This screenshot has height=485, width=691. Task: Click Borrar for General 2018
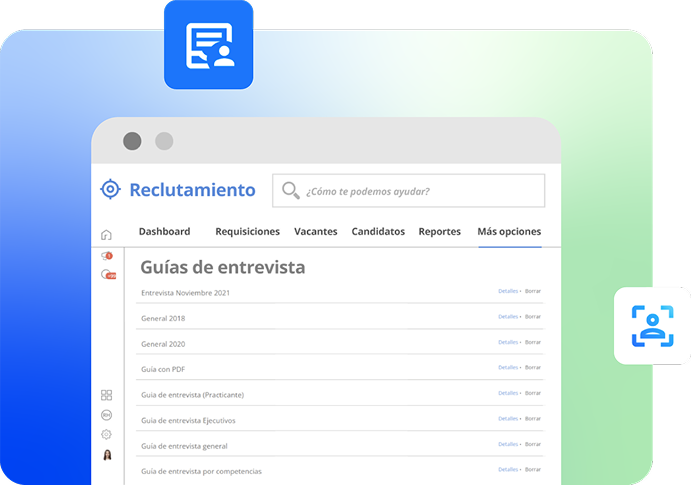533,317
